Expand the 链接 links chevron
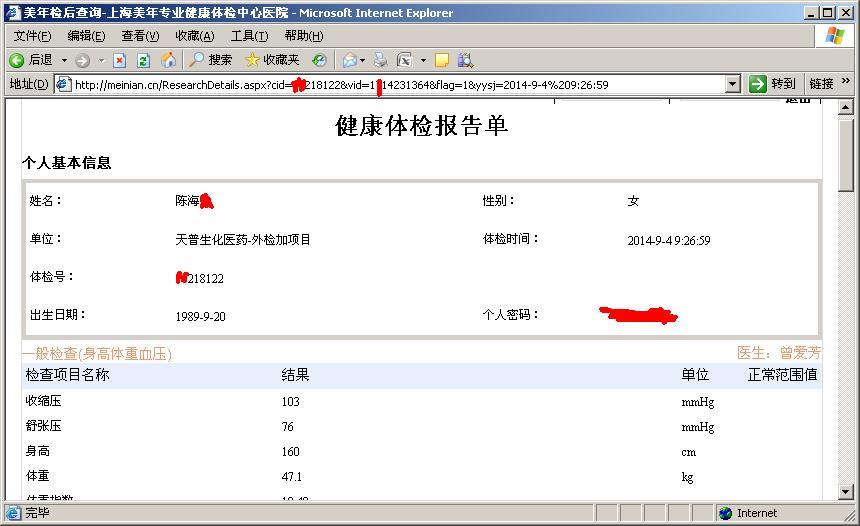This screenshot has height=526, width=860. point(846,81)
